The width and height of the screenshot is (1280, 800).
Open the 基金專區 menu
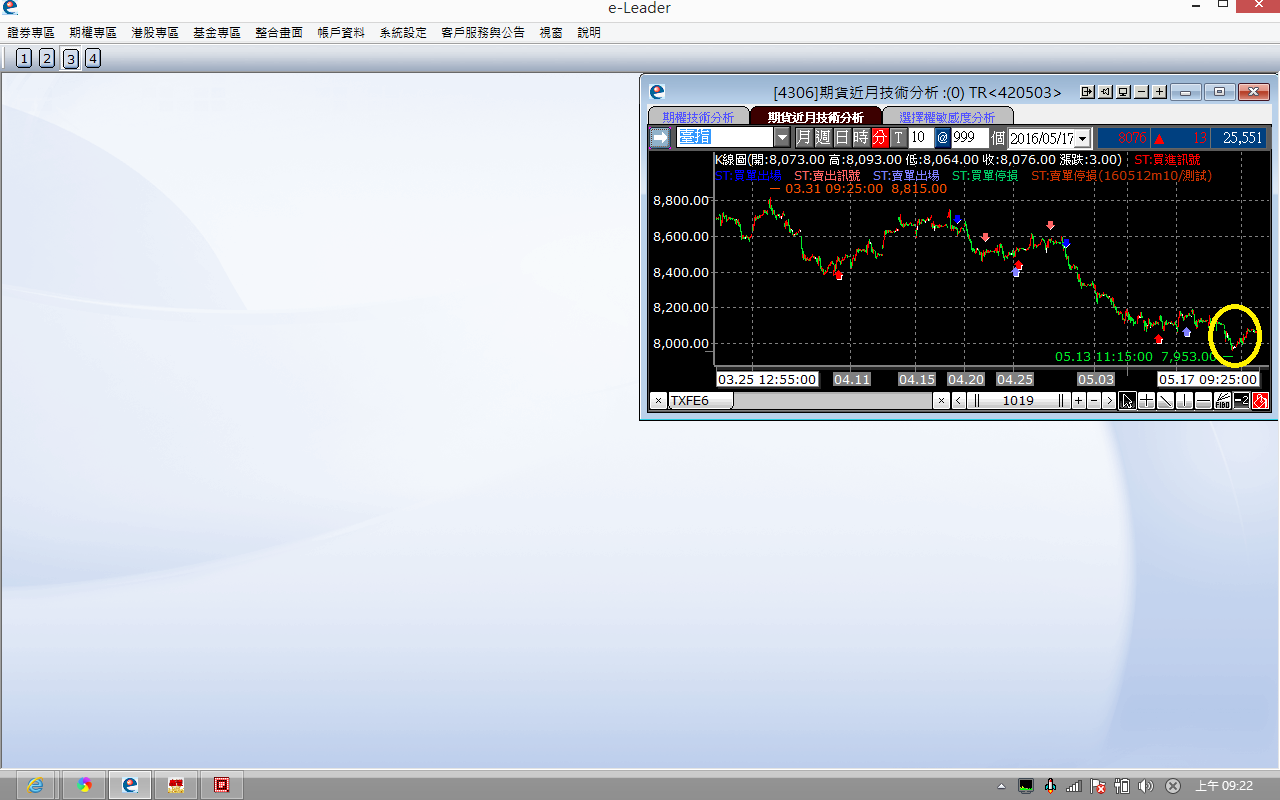(x=217, y=33)
